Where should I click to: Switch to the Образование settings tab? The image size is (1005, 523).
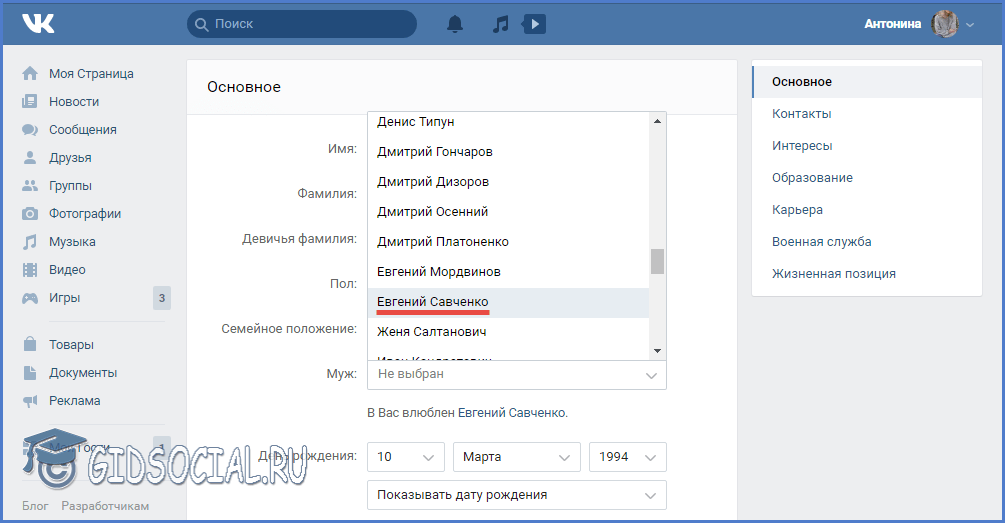[x=812, y=178]
